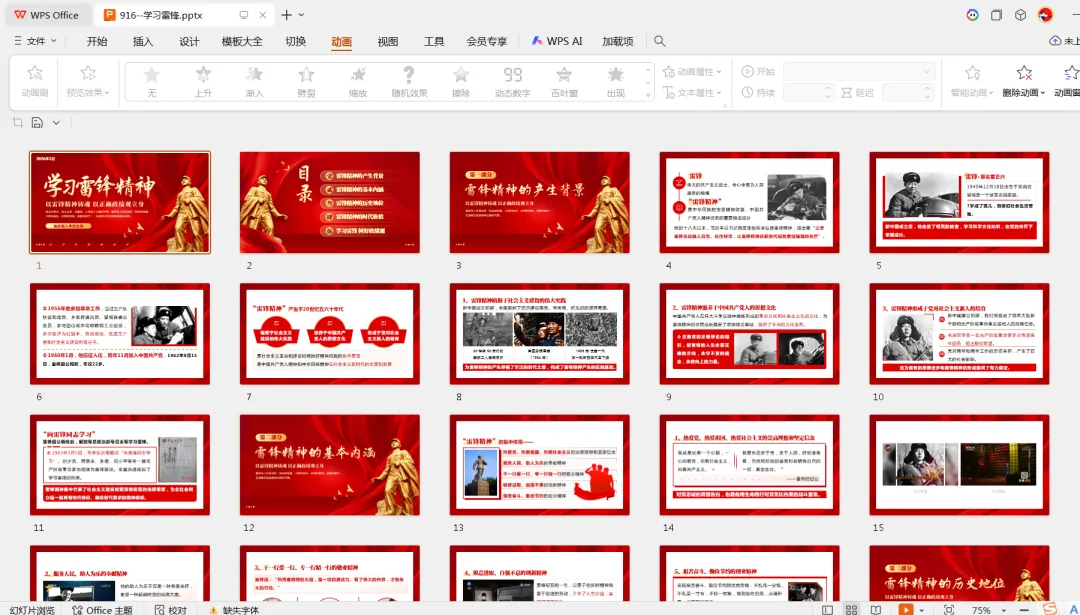The width and height of the screenshot is (1080, 615).
Task: Switch to the 设计 Design tab
Action: [x=189, y=41]
